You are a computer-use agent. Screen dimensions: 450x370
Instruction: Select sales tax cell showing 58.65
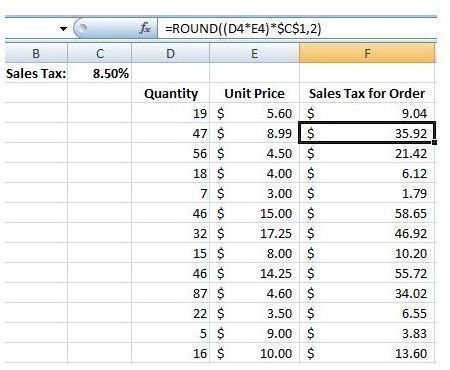pyautogui.click(x=367, y=213)
